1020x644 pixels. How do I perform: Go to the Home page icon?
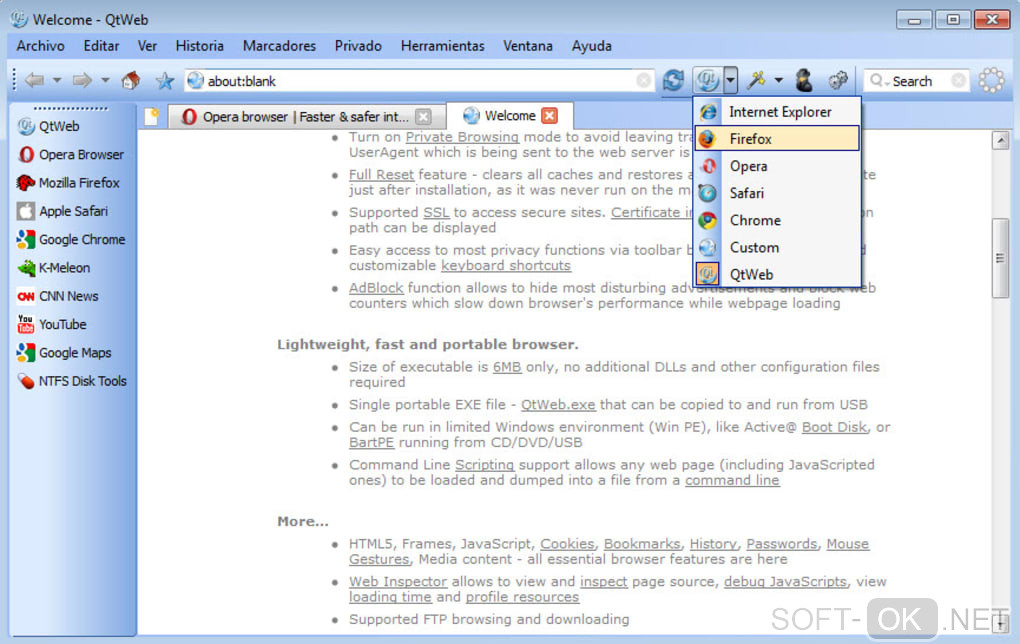(131, 81)
